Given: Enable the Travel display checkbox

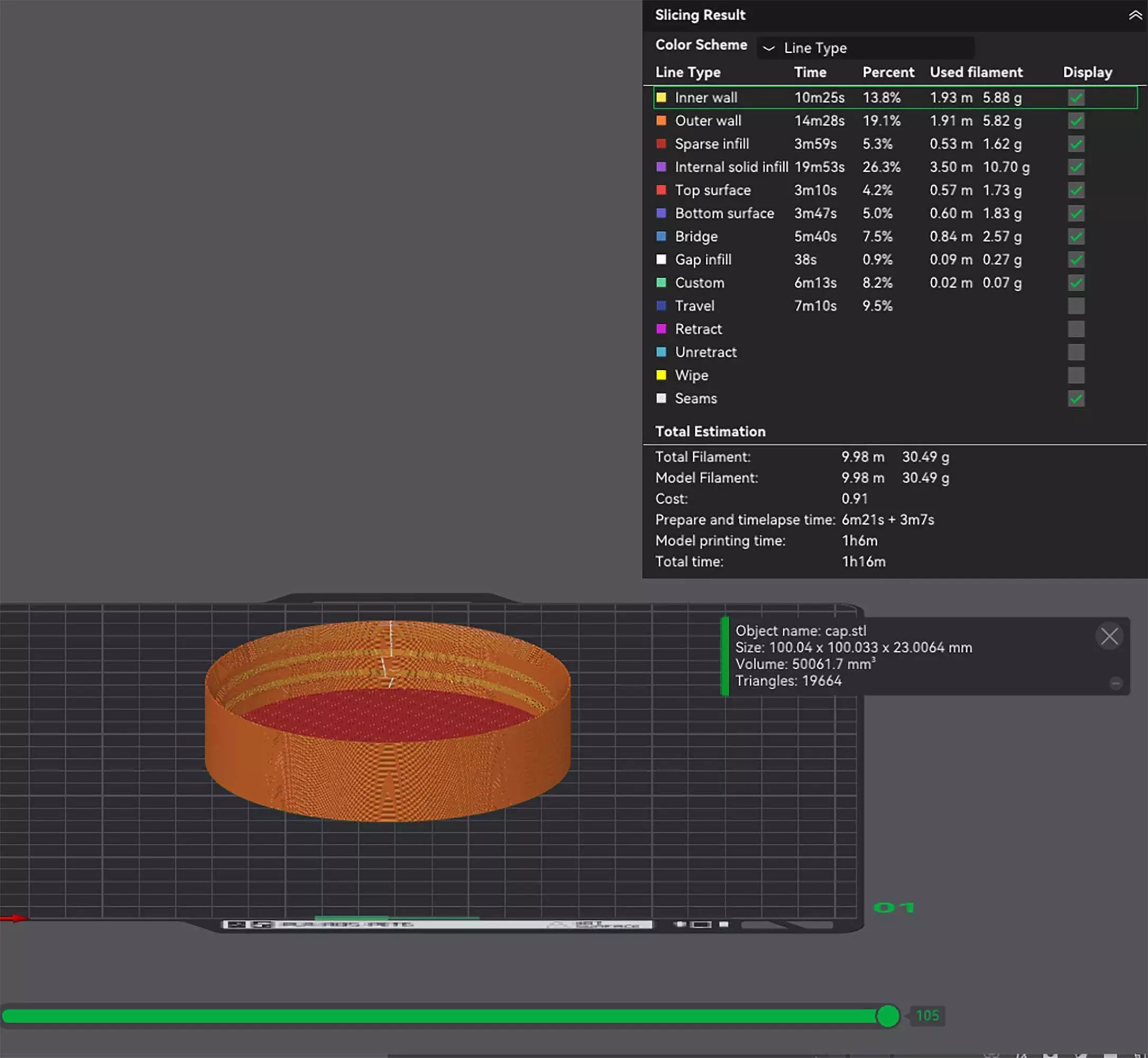Looking at the screenshot, I should tap(1076, 306).
